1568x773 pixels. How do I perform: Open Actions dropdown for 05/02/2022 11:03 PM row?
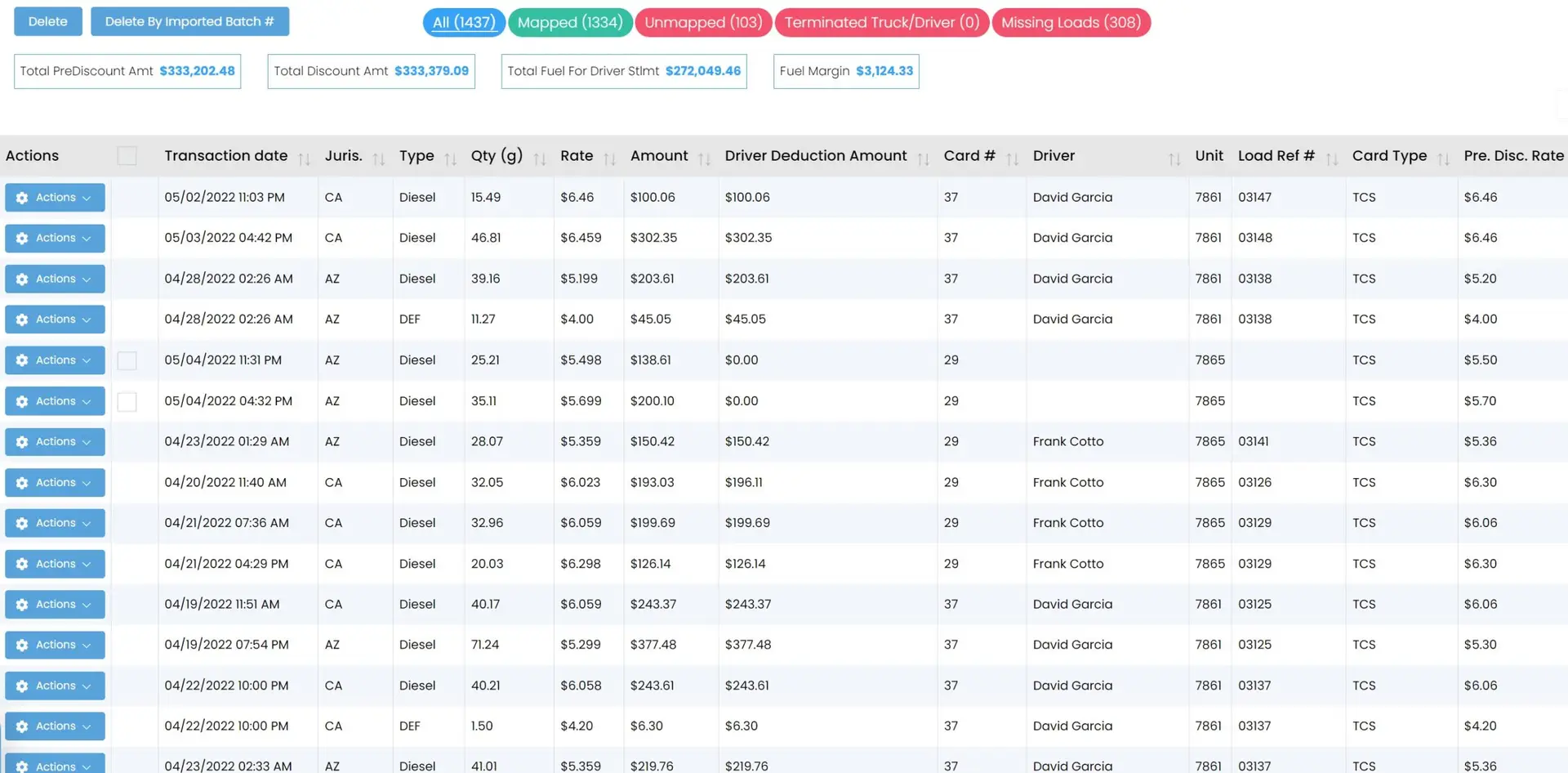point(55,198)
